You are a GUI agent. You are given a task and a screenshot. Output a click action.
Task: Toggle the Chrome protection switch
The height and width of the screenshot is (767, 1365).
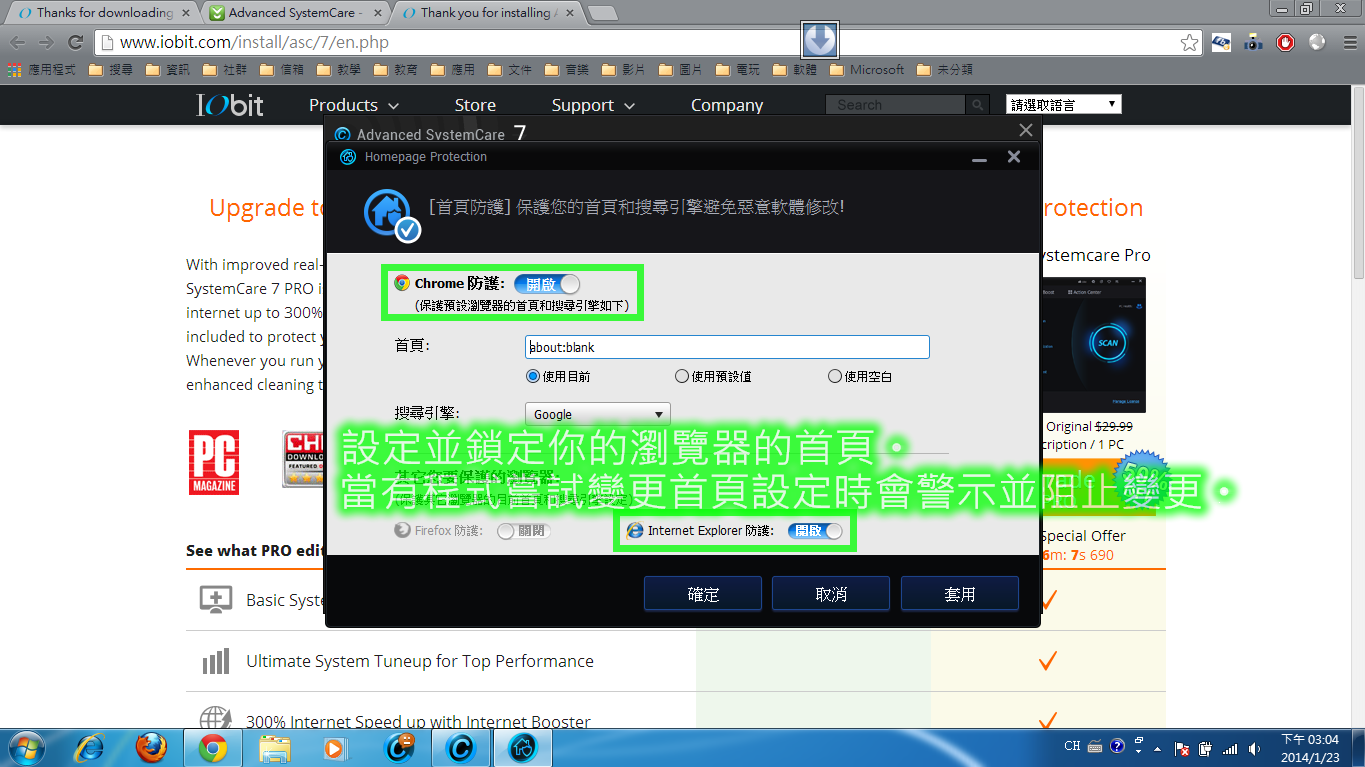547,284
